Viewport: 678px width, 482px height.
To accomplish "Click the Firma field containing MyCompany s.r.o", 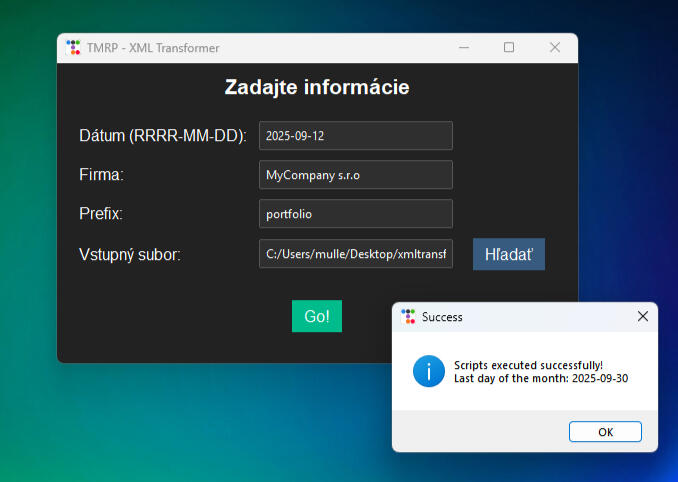I will click(x=355, y=175).
